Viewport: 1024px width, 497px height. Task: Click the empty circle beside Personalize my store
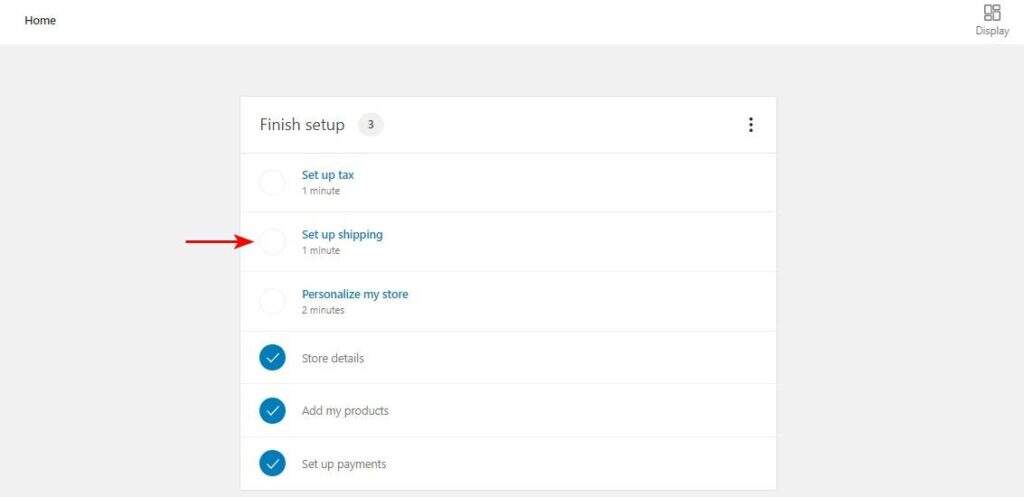point(272,301)
